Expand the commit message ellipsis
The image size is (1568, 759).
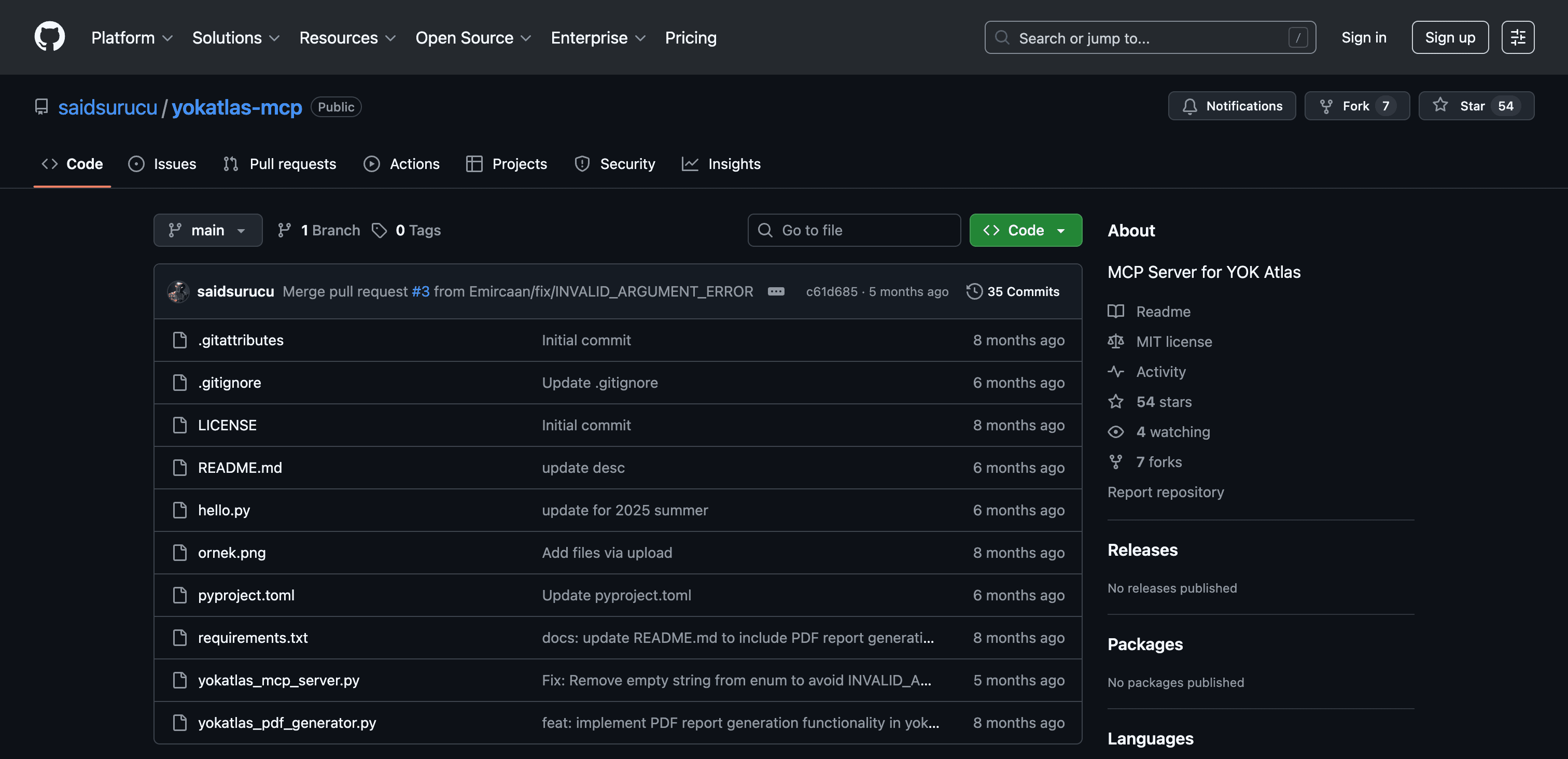(x=776, y=291)
